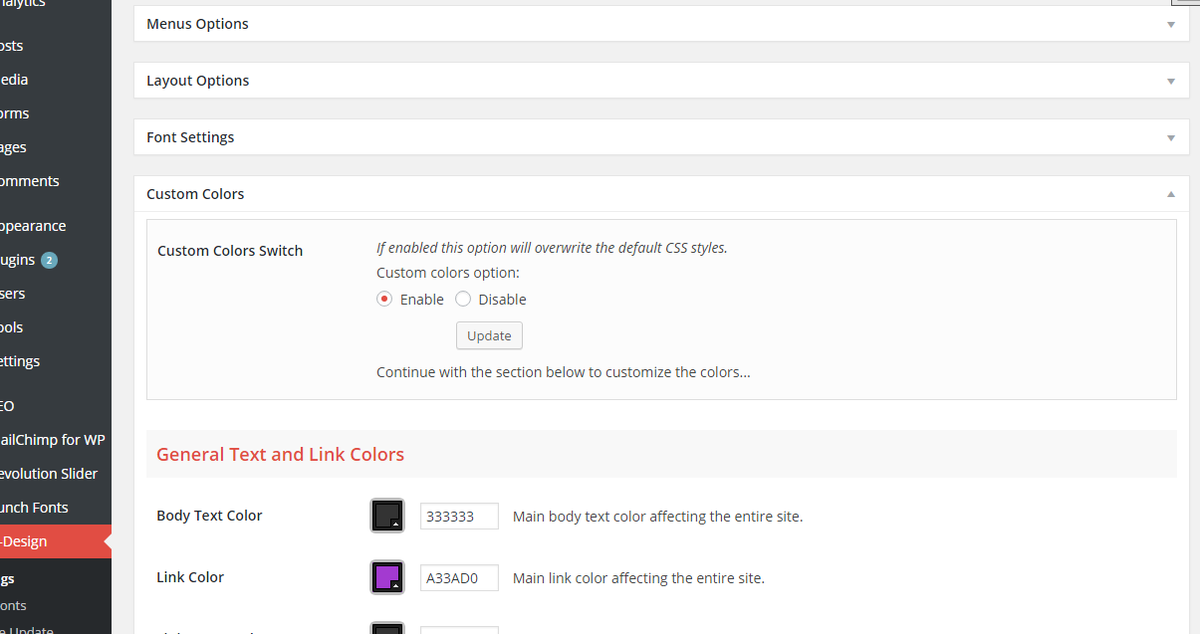The height and width of the screenshot is (634, 1200).
Task: Click the Custom Colors panel title
Action: 195,194
